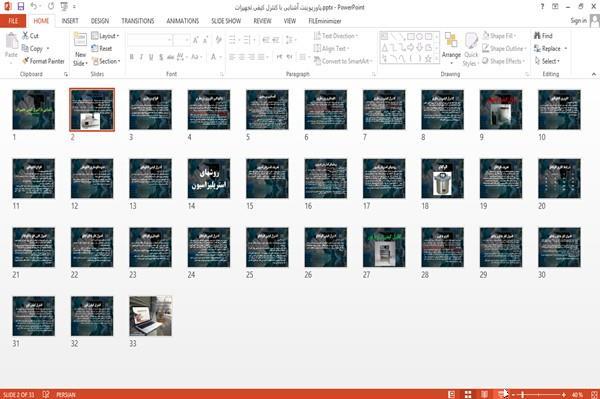
Task: Open the TRANSITIONS tab
Action: pos(138,21)
